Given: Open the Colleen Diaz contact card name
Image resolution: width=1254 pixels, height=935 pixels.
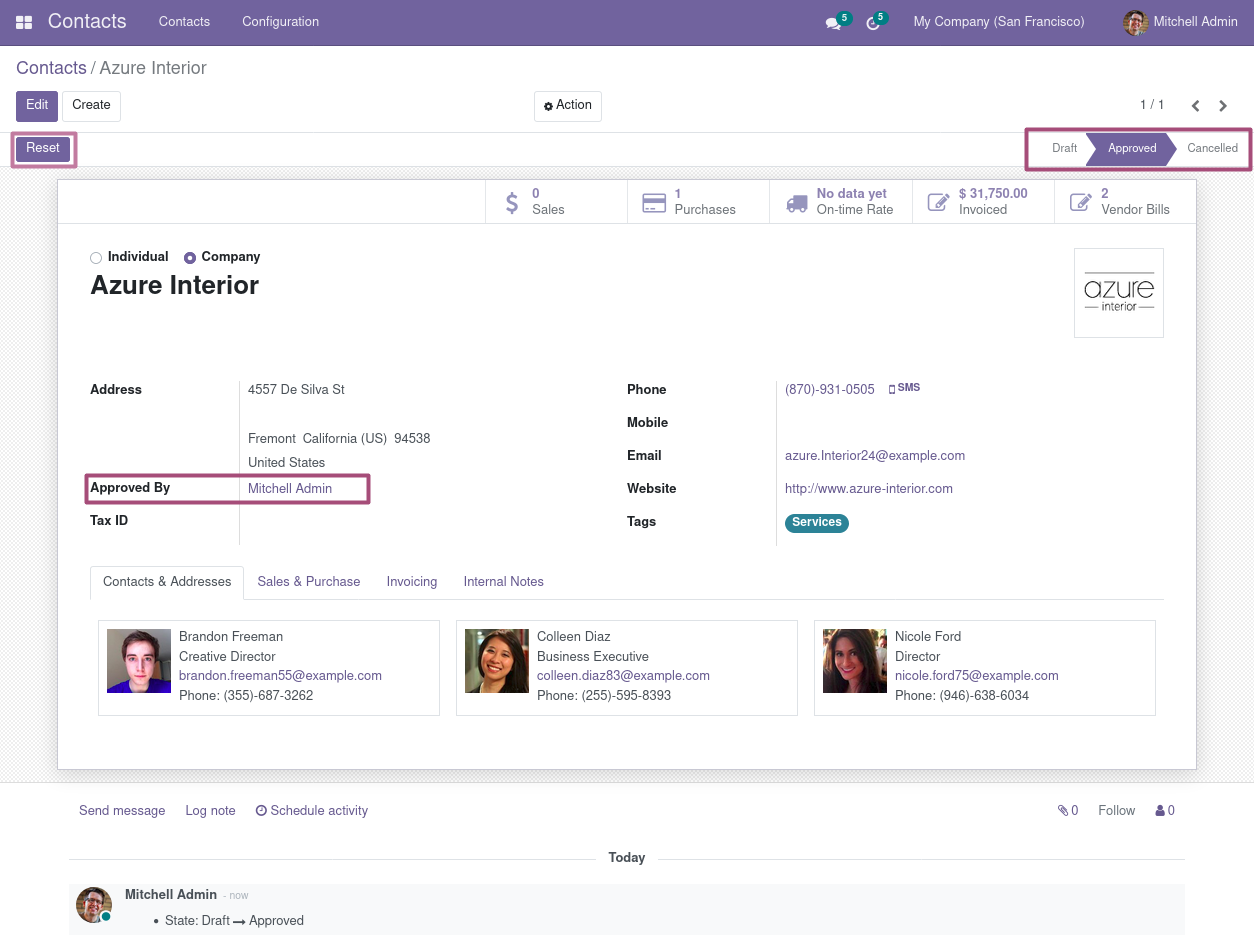Looking at the screenshot, I should [x=574, y=637].
